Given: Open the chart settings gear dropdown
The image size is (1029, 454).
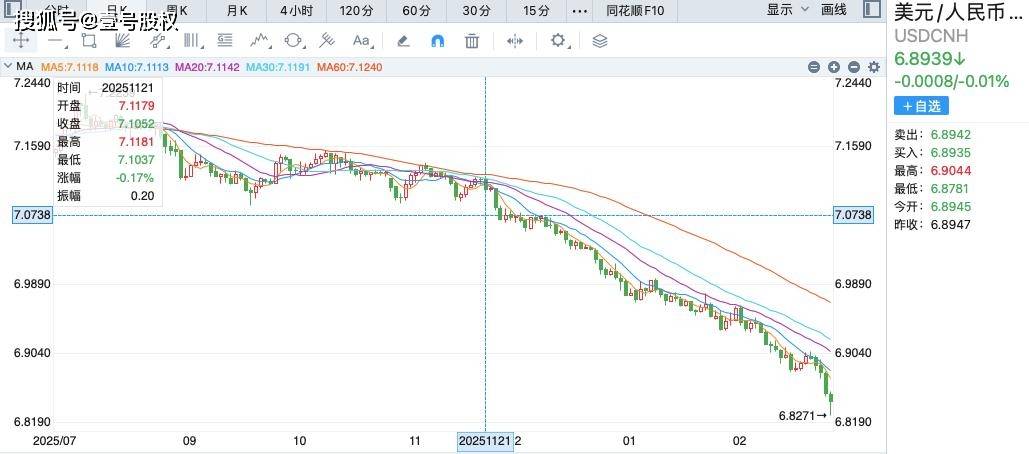Looking at the screenshot, I should pos(561,41).
